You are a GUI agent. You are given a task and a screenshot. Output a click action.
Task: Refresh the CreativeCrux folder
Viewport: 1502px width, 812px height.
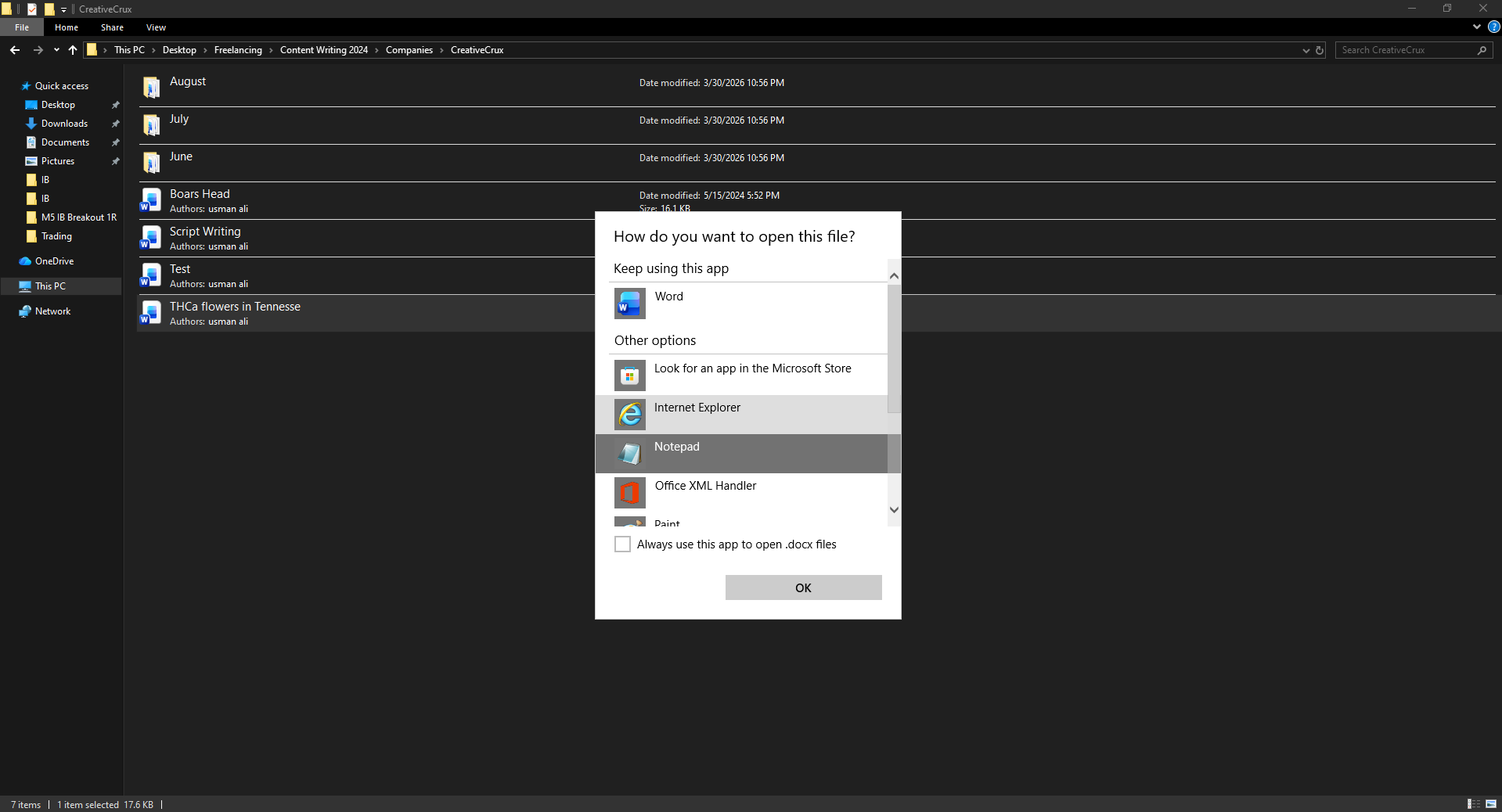[x=1320, y=50]
